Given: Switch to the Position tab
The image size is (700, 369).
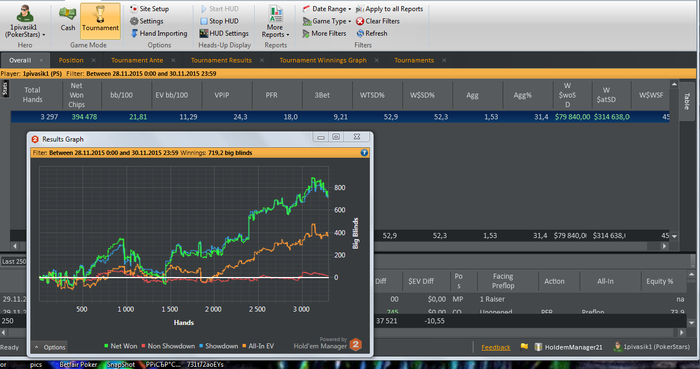Looking at the screenshot, I should (x=71, y=60).
